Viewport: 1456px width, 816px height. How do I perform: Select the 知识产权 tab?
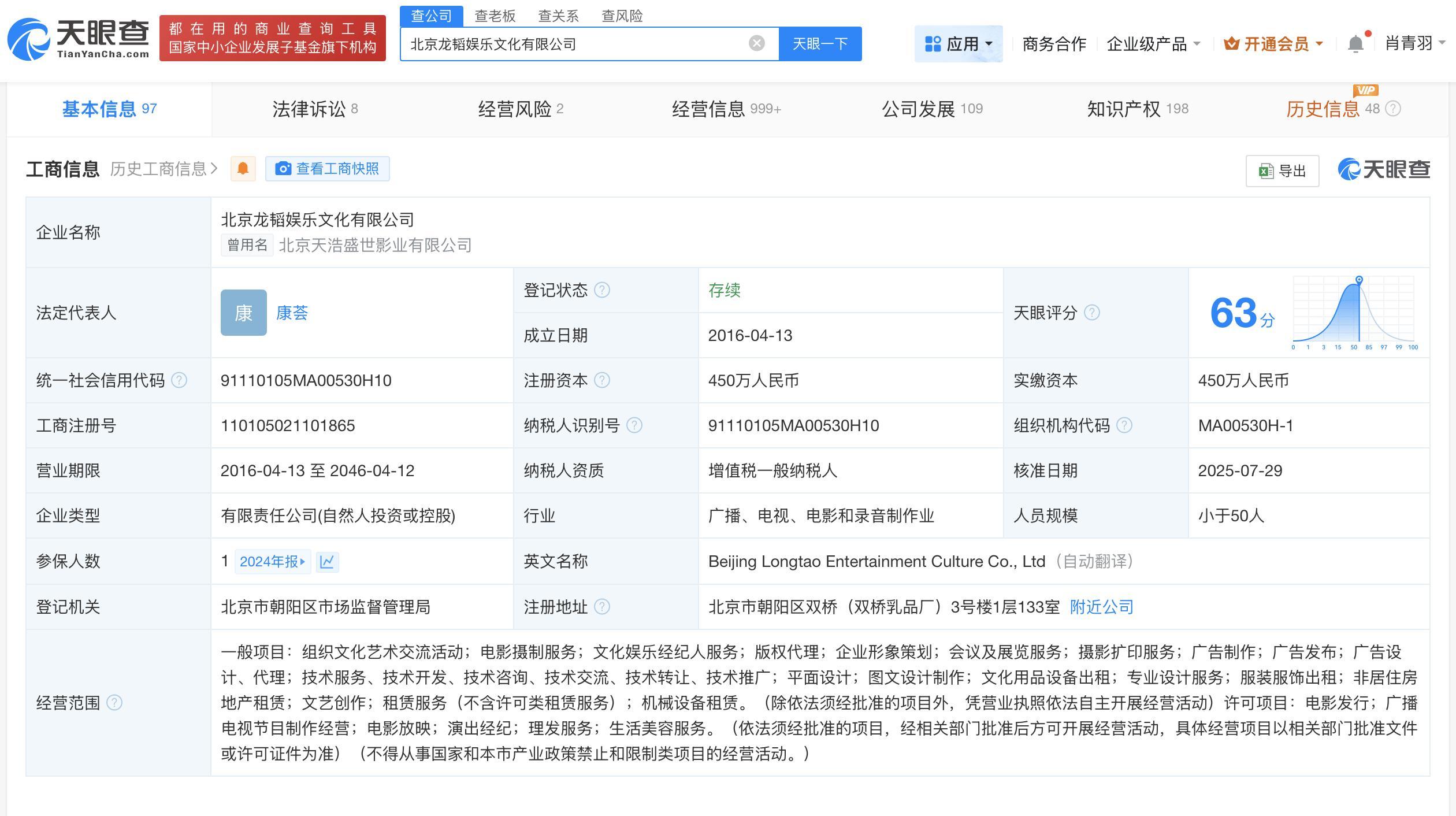coord(1138,109)
